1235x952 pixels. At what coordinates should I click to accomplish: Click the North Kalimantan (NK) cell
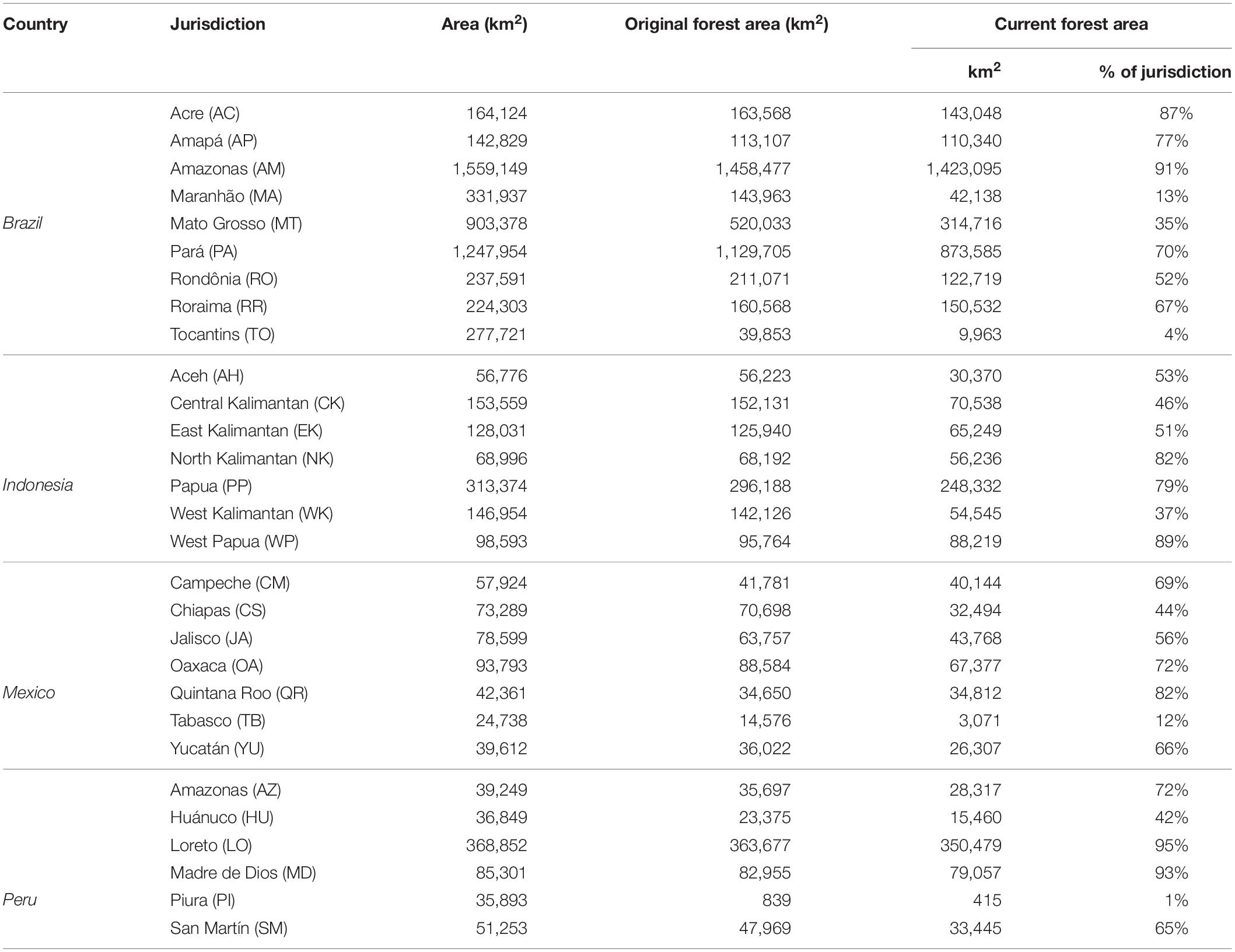pyautogui.click(x=252, y=459)
